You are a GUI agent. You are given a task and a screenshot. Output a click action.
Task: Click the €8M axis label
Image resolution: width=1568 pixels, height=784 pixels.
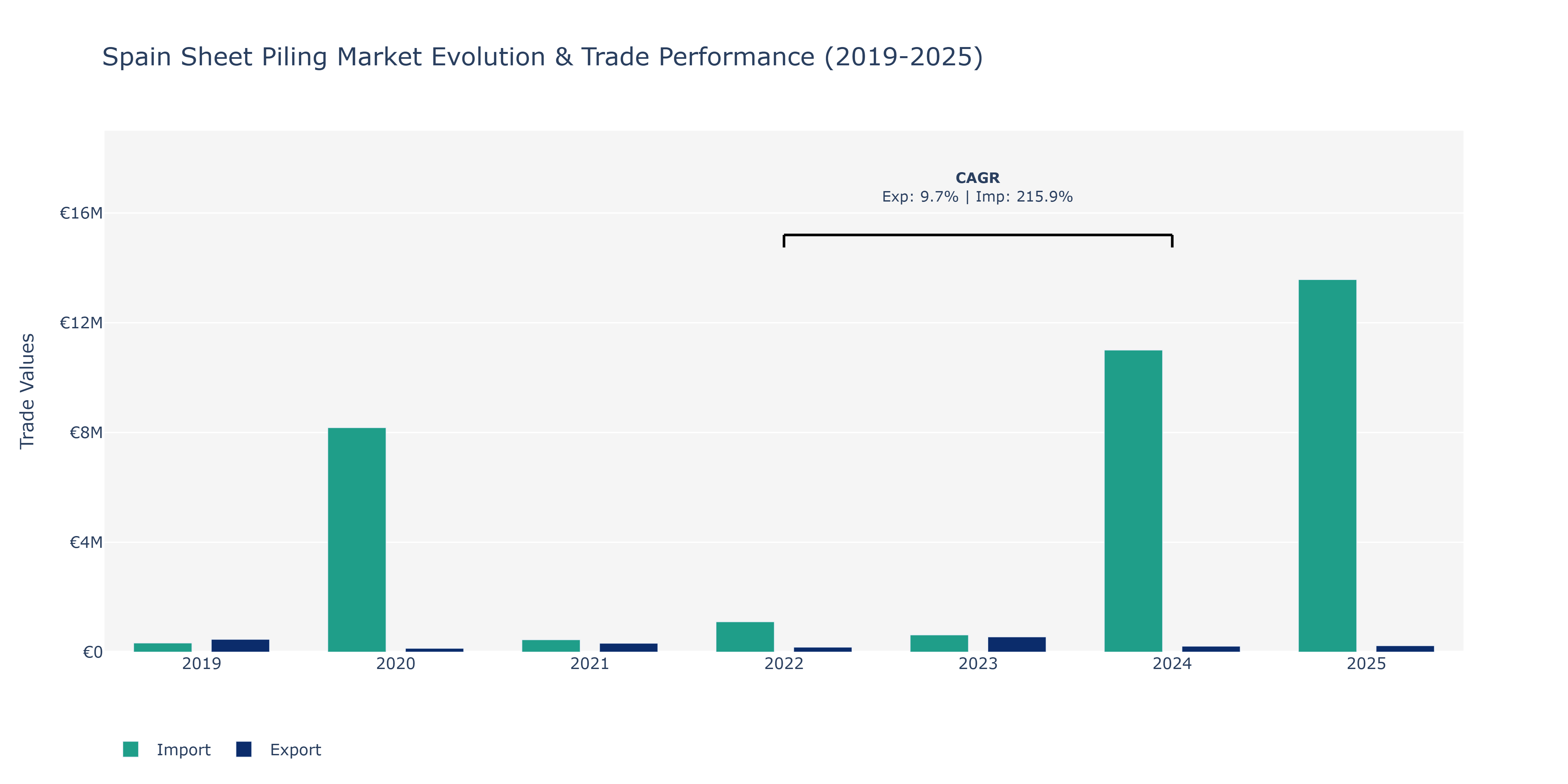coord(86,433)
